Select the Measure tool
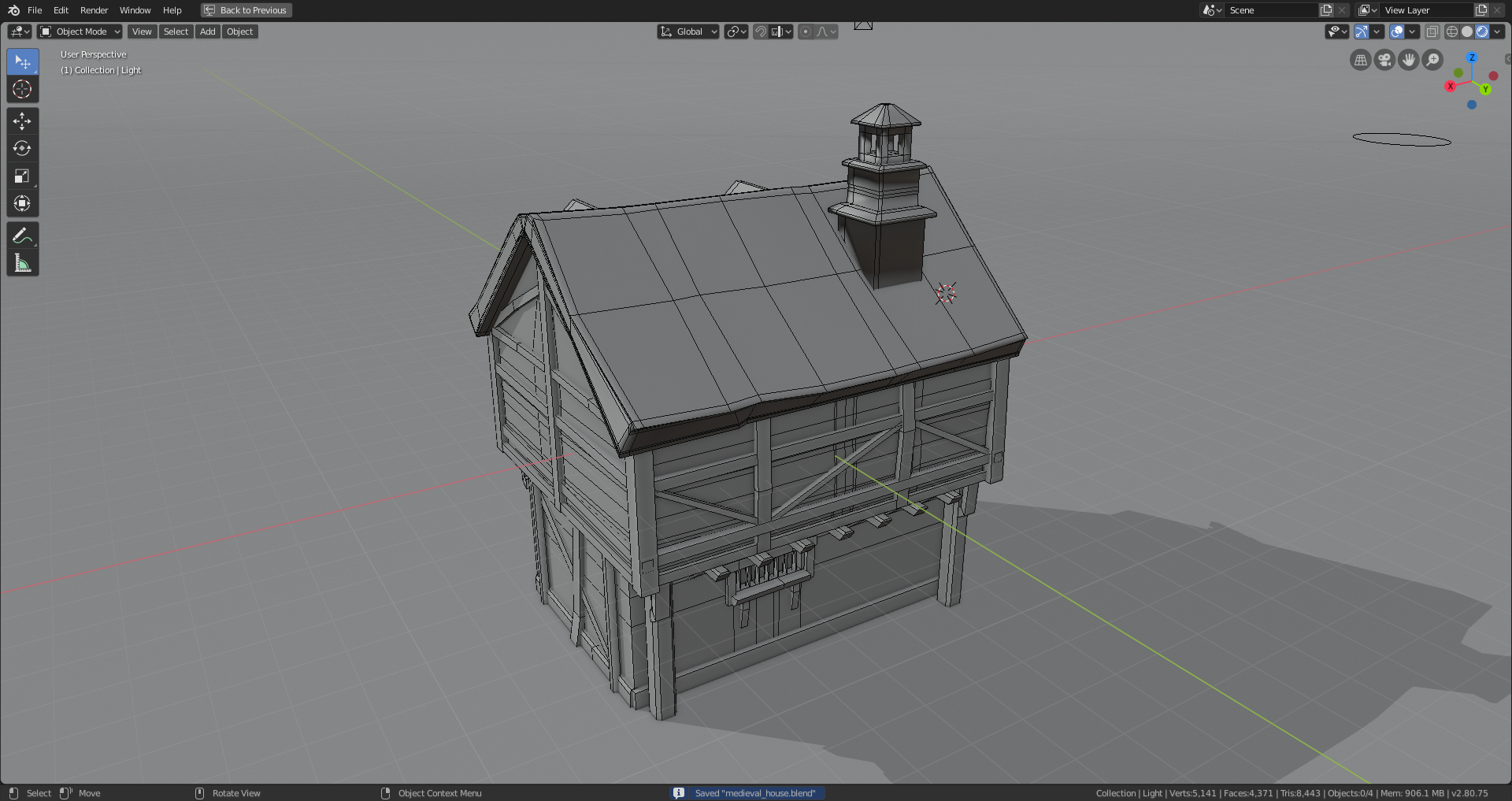 22,262
